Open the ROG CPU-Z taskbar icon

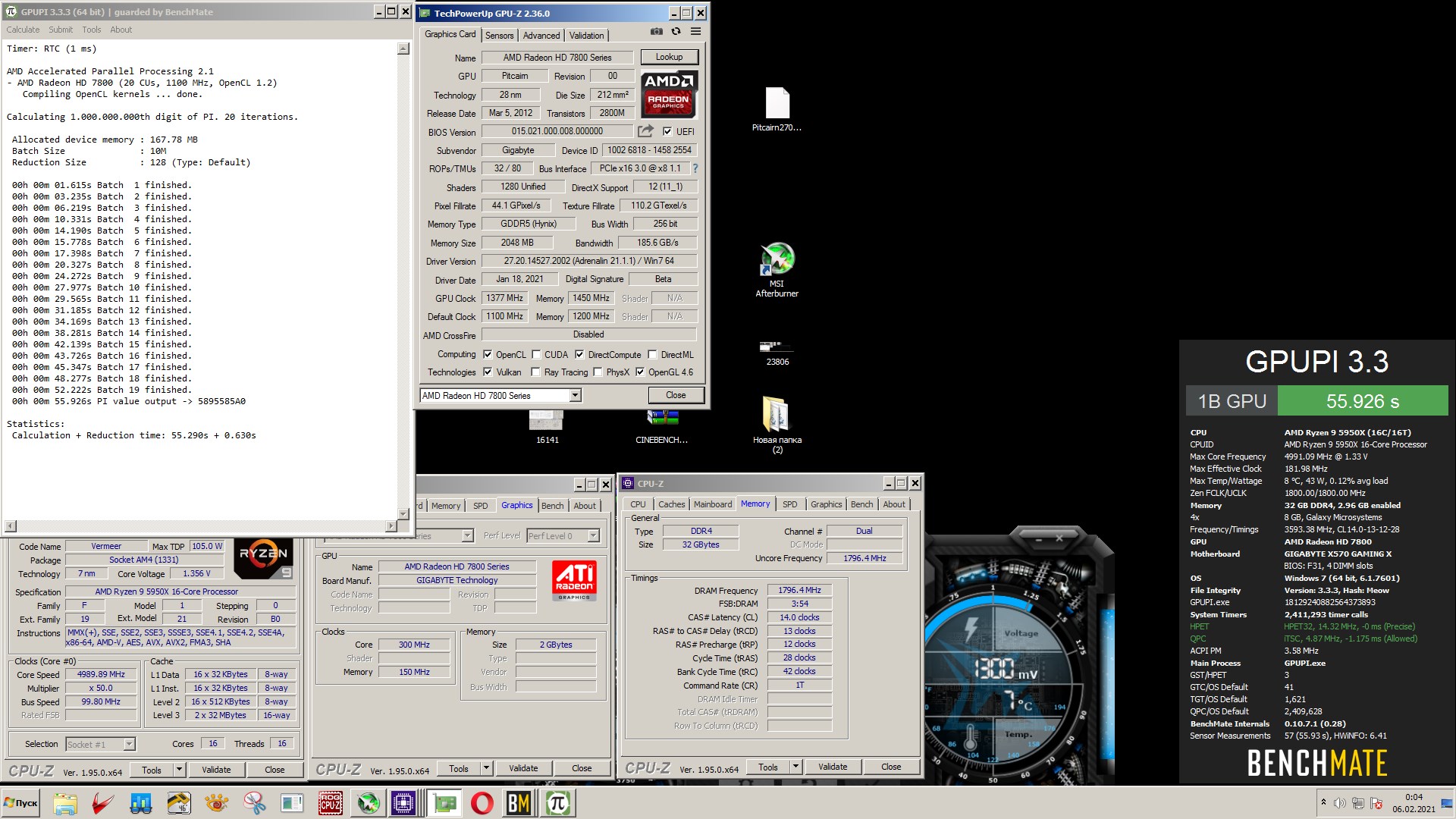tap(330, 803)
